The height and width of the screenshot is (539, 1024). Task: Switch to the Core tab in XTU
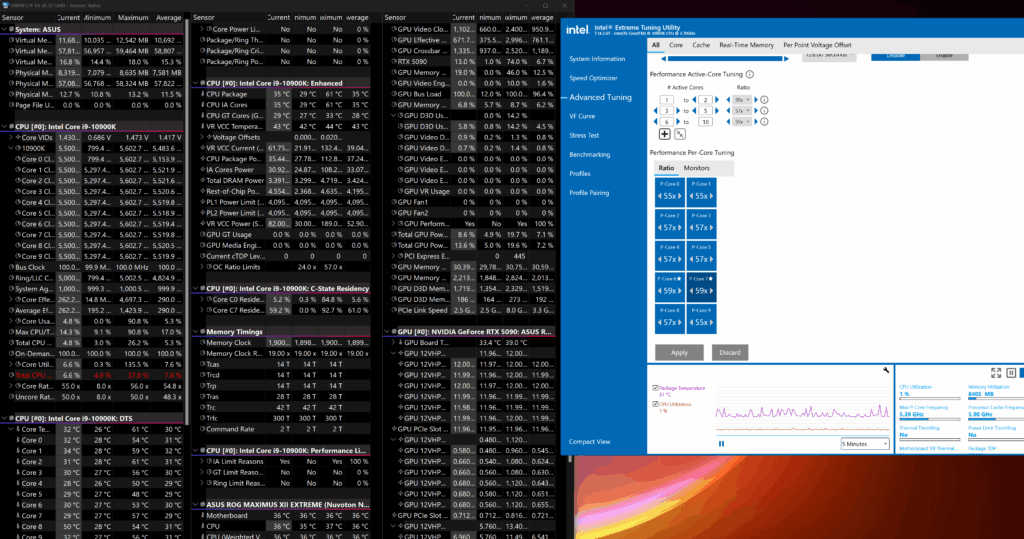pyautogui.click(x=676, y=45)
